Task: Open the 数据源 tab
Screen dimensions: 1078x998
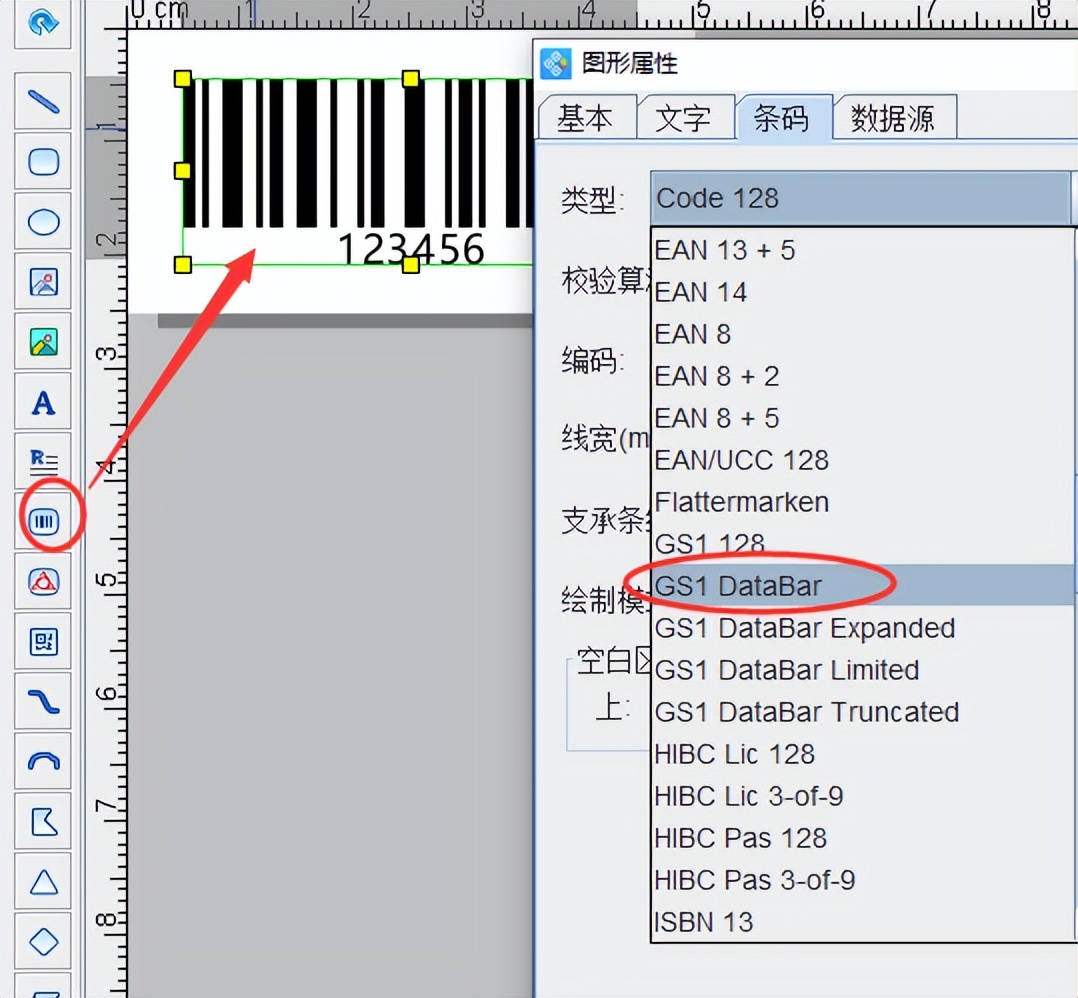Action: click(x=893, y=118)
